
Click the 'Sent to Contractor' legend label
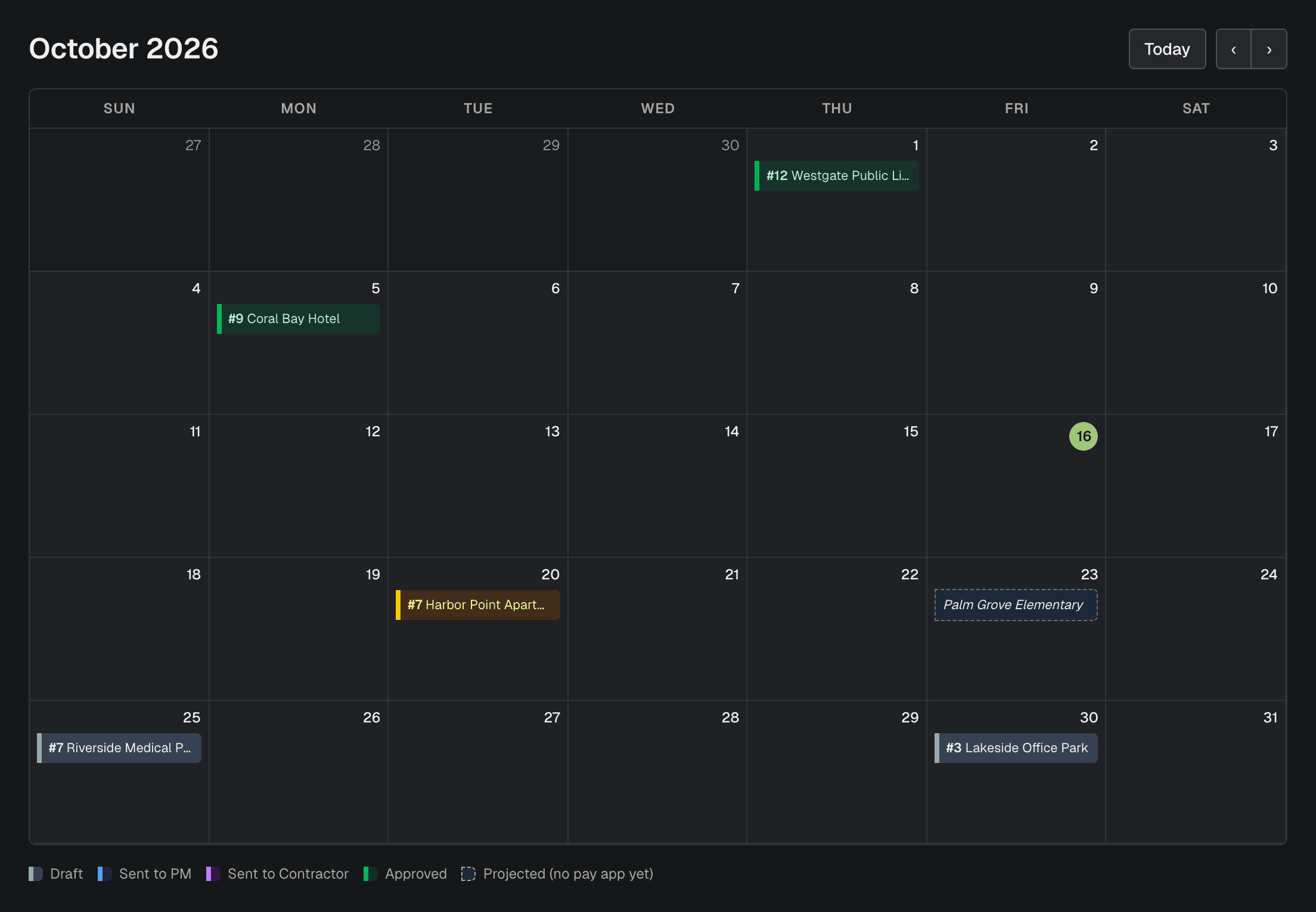coord(288,874)
